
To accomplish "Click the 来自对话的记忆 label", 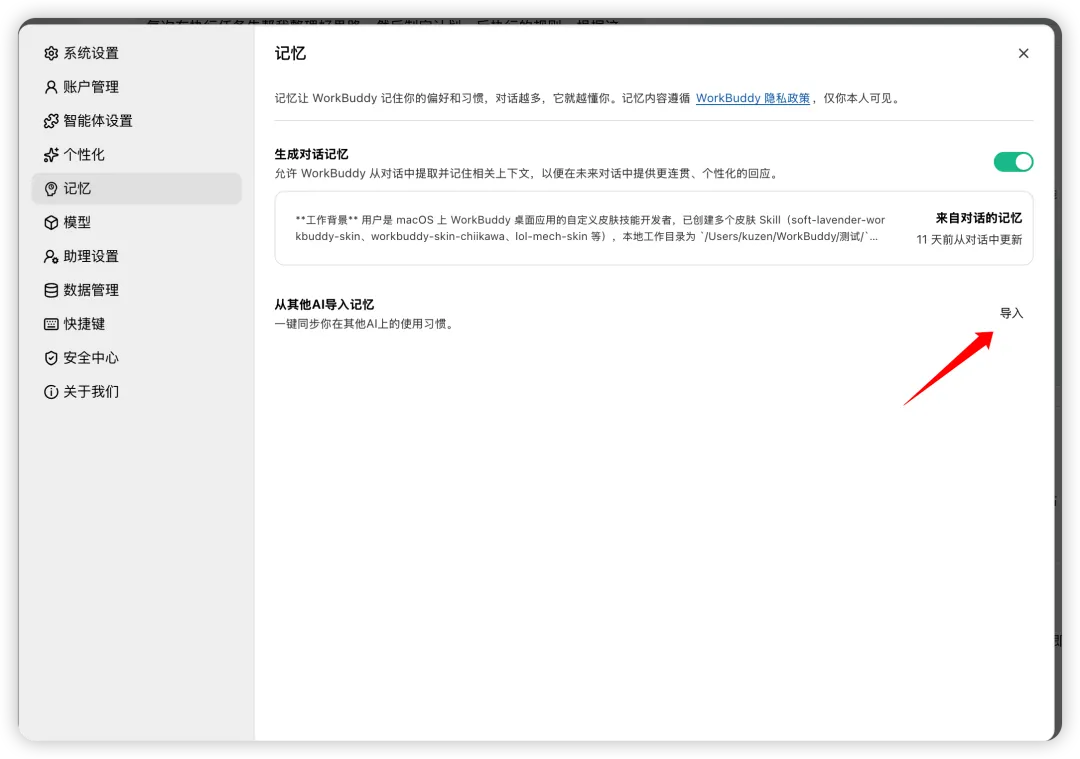I will click(x=978, y=218).
